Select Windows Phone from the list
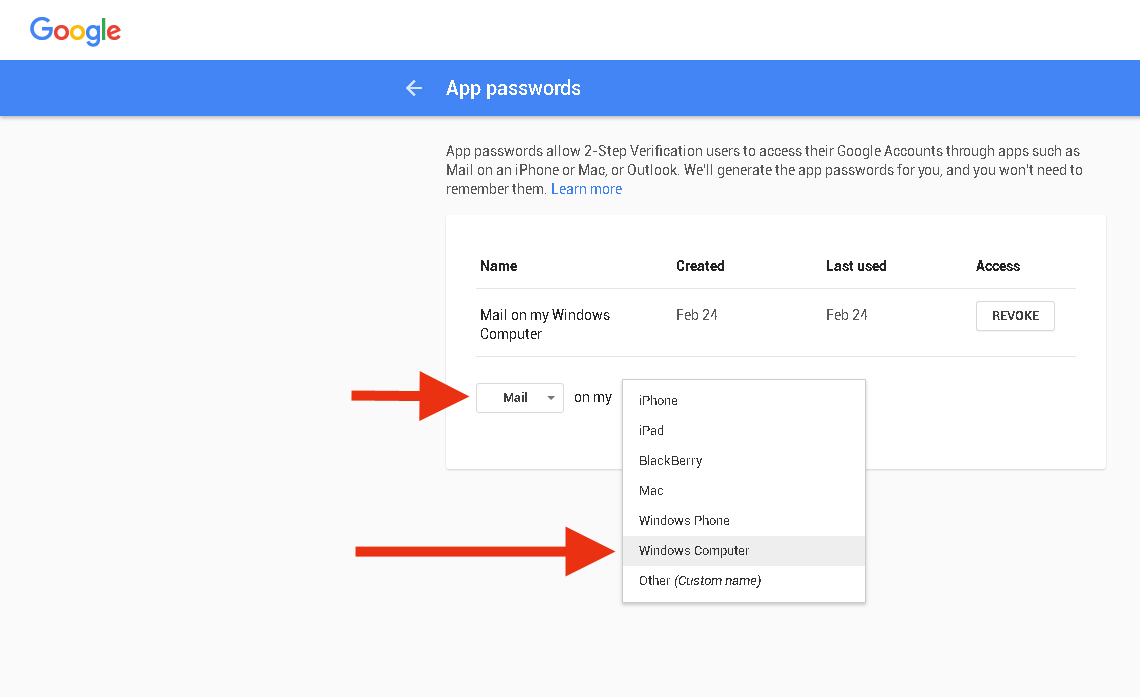 (684, 520)
